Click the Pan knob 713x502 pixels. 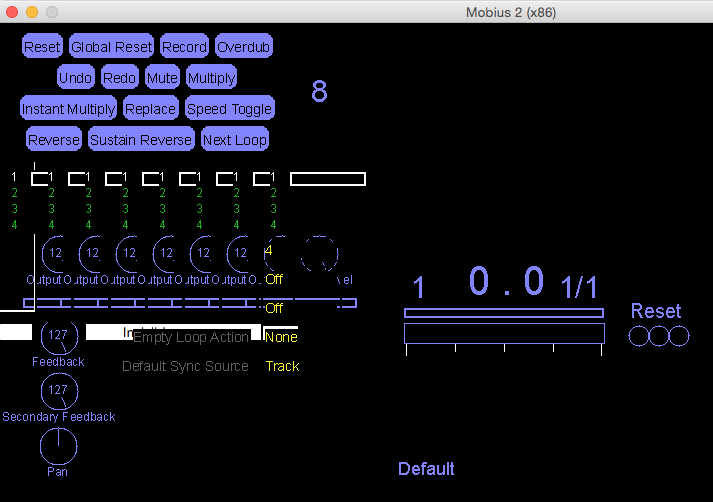59,446
